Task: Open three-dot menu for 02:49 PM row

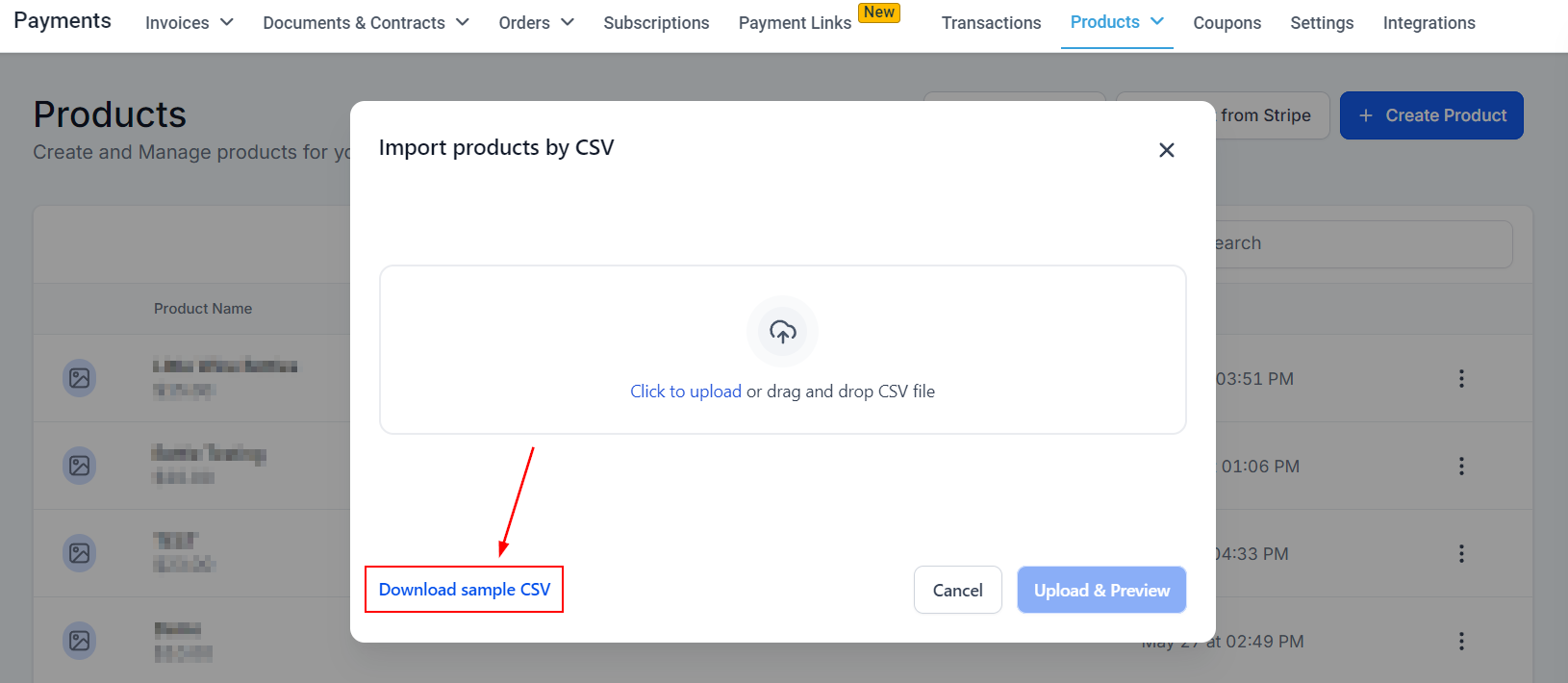Action: 1461,642
